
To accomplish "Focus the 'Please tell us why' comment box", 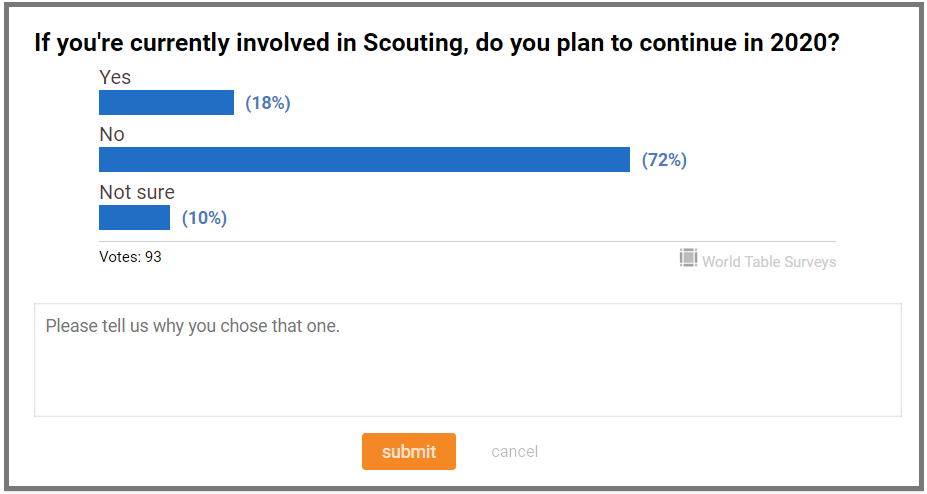I will click(x=468, y=360).
